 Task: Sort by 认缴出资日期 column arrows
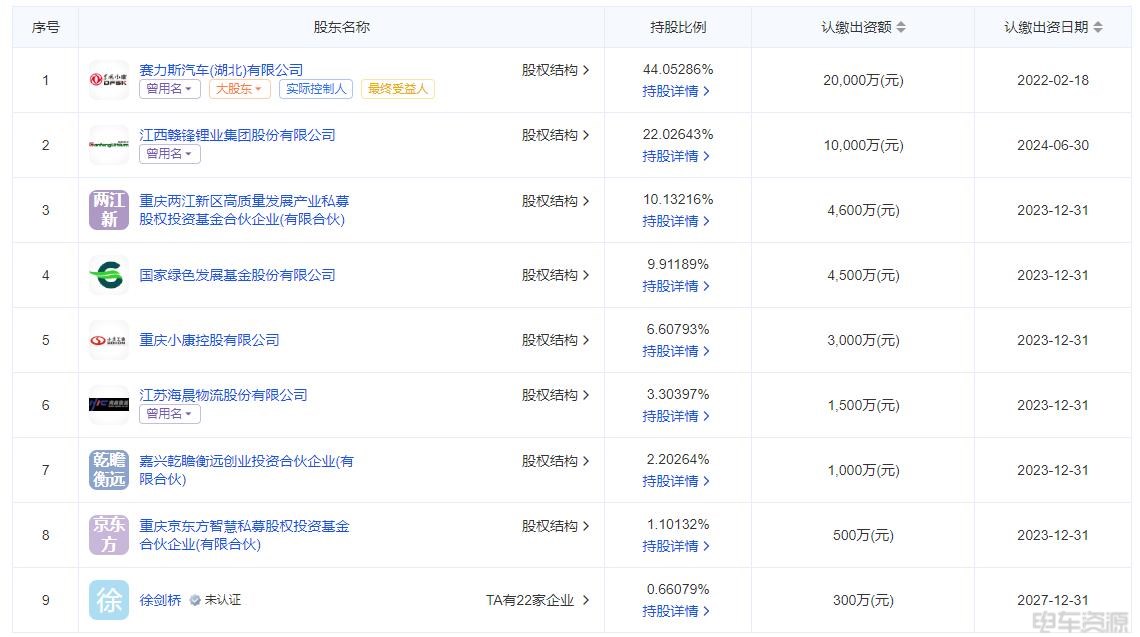click(1098, 28)
